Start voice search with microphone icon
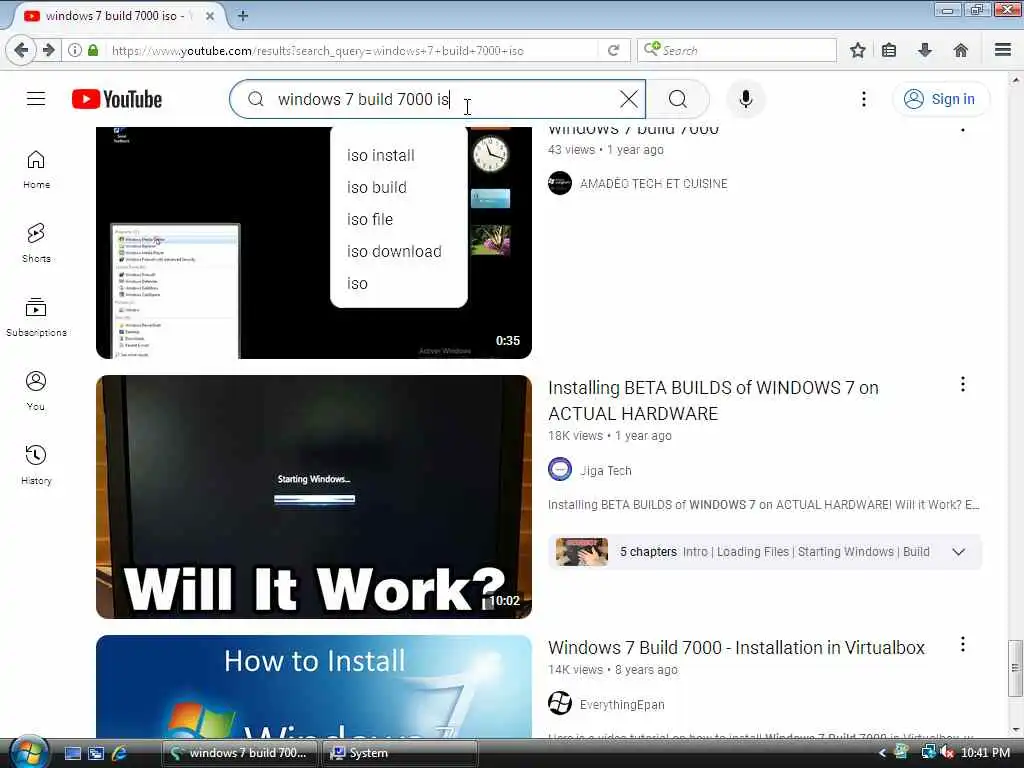 click(x=746, y=99)
